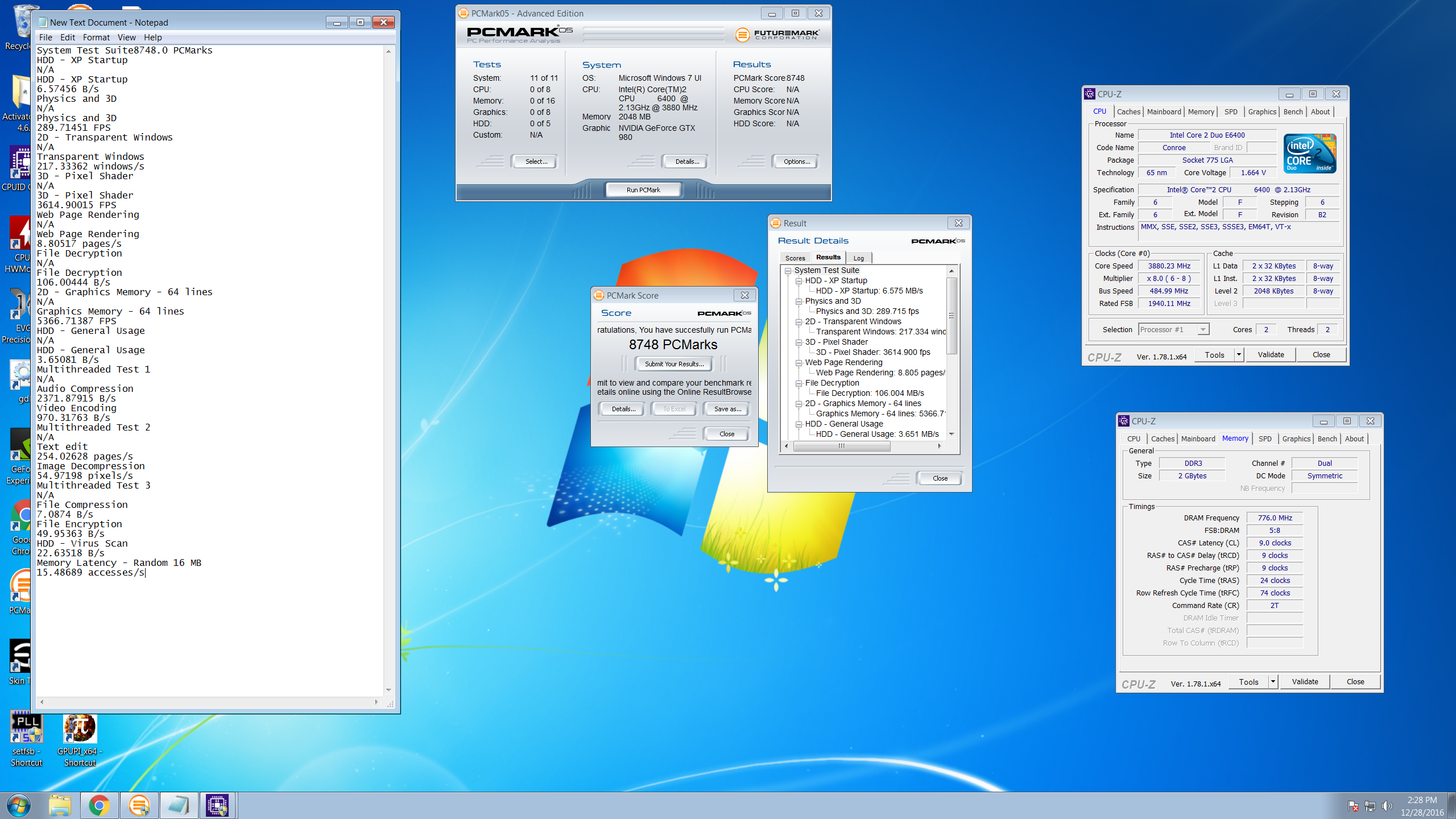This screenshot has width=1456, height=819.
Task: Open Notepad Help menu
Action: pos(152,37)
